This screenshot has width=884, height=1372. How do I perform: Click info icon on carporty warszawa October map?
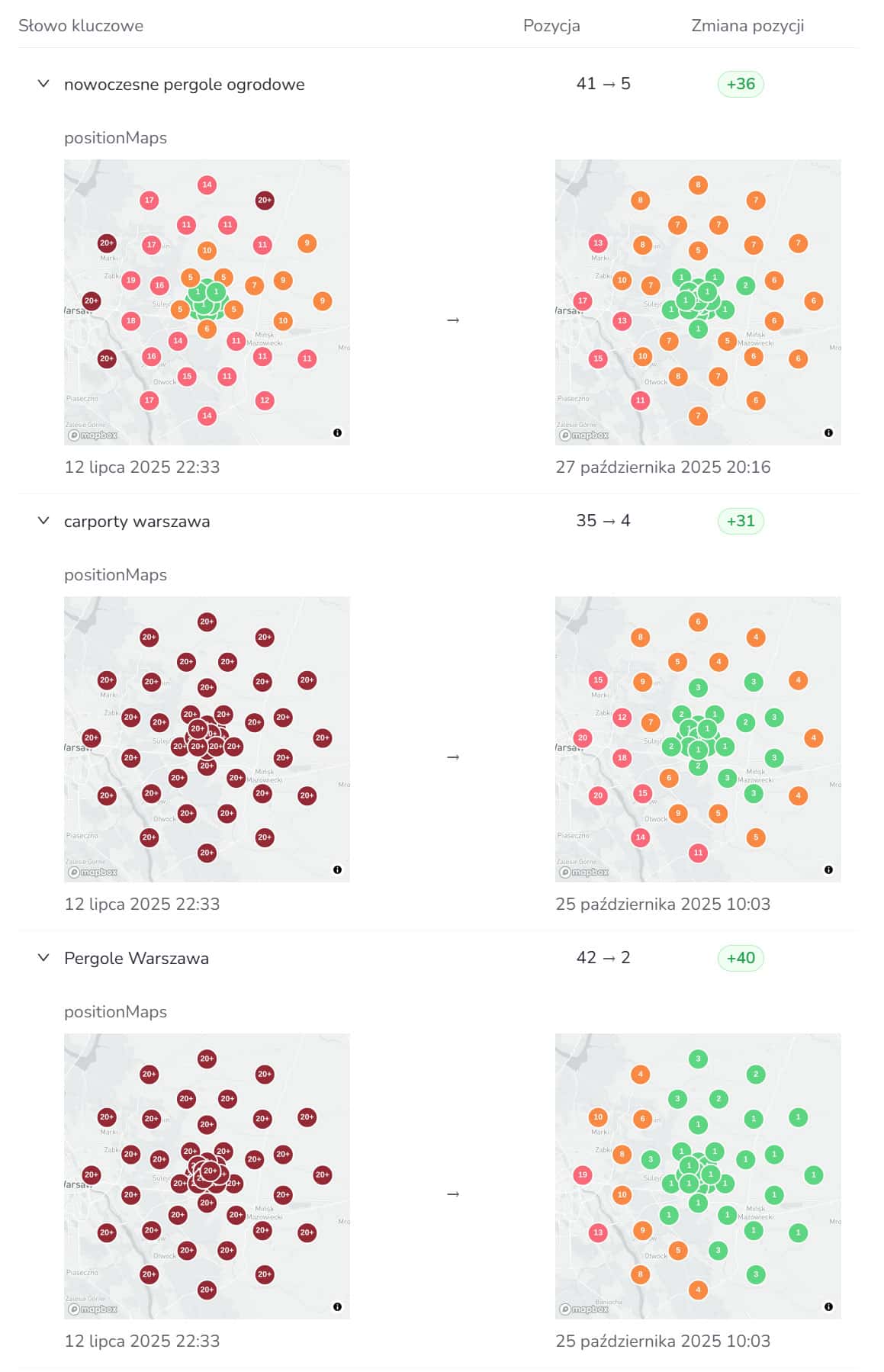click(x=828, y=870)
